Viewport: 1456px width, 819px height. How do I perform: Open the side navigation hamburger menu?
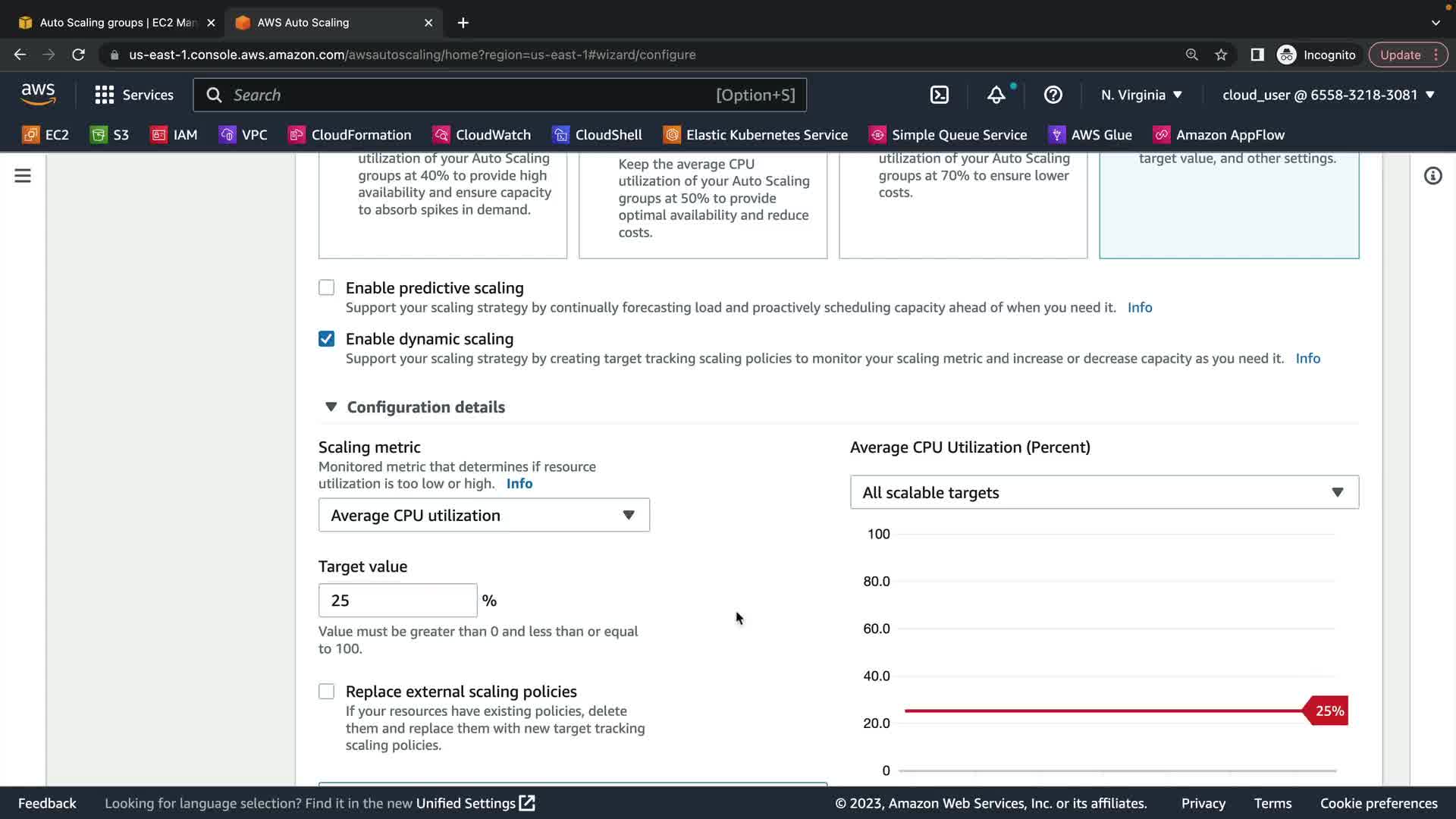pos(23,176)
